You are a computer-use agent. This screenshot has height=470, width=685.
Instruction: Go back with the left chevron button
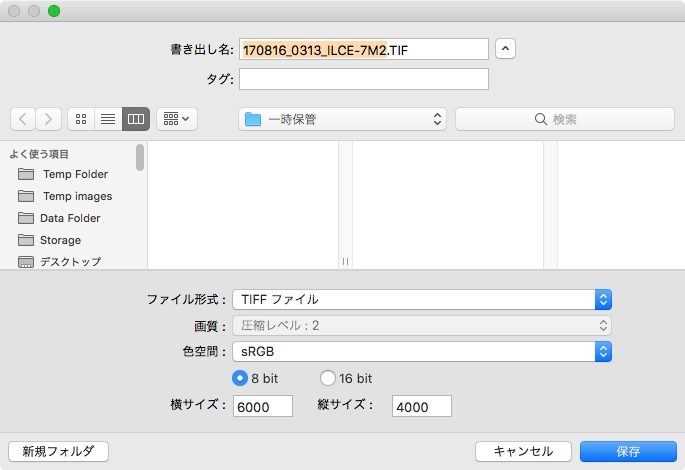(x=23, y=119)
